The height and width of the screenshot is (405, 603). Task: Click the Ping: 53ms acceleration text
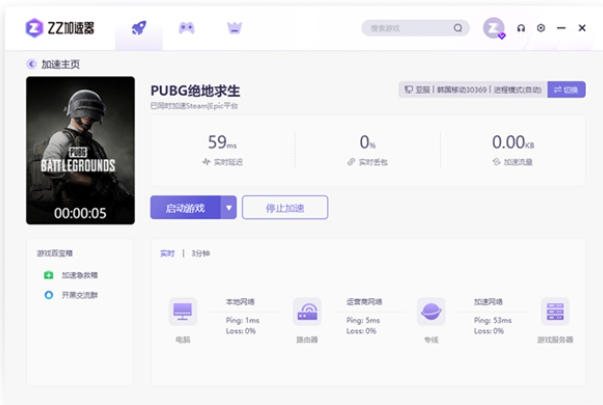tap(493, 320)
